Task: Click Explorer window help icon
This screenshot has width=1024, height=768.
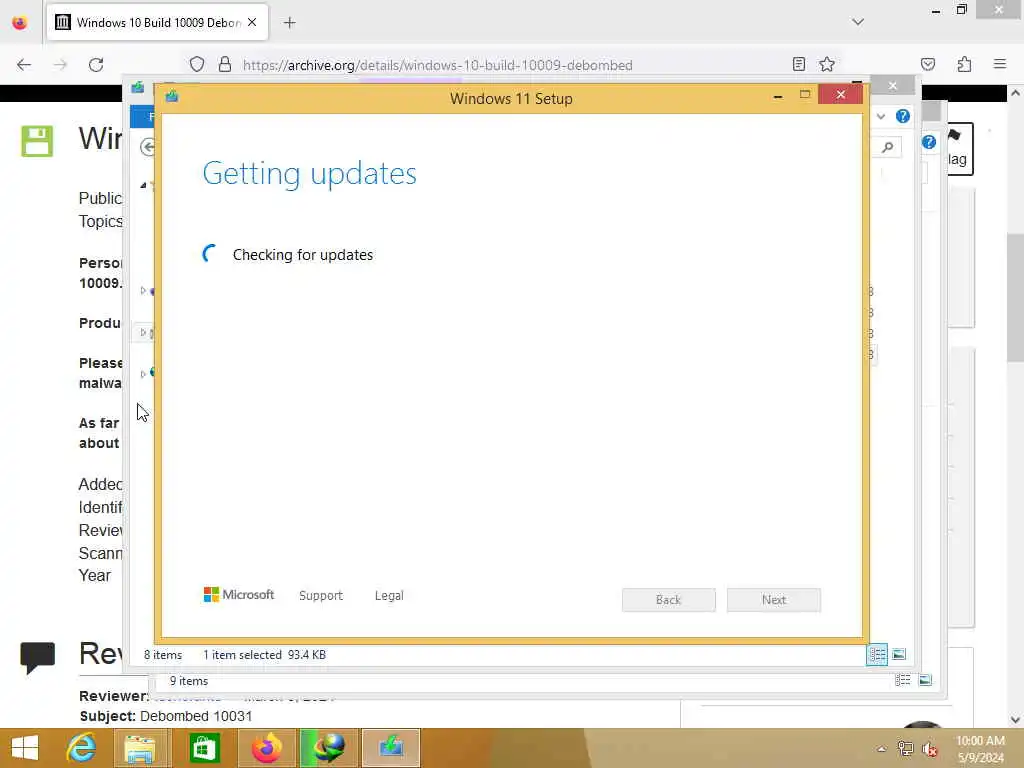Action: coord(903,116)
